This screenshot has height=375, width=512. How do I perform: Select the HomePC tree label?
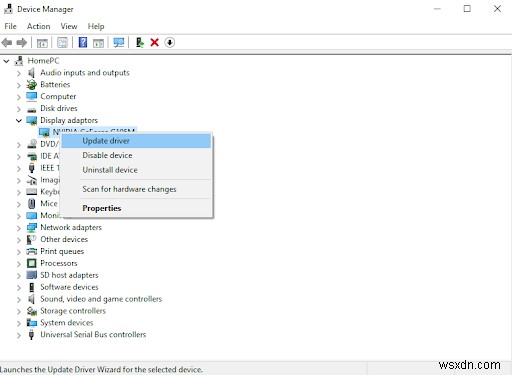43,61
